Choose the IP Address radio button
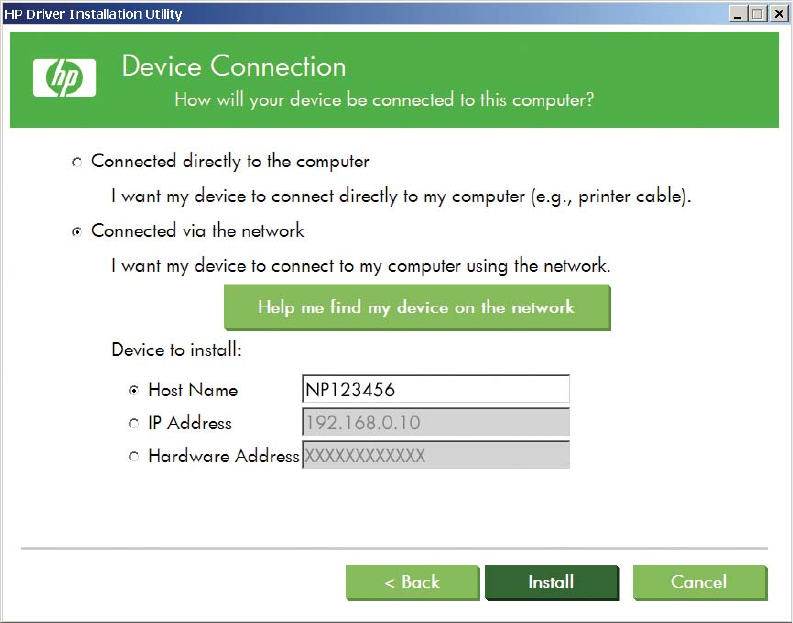 pyautogui.click(x=134, y=424)
